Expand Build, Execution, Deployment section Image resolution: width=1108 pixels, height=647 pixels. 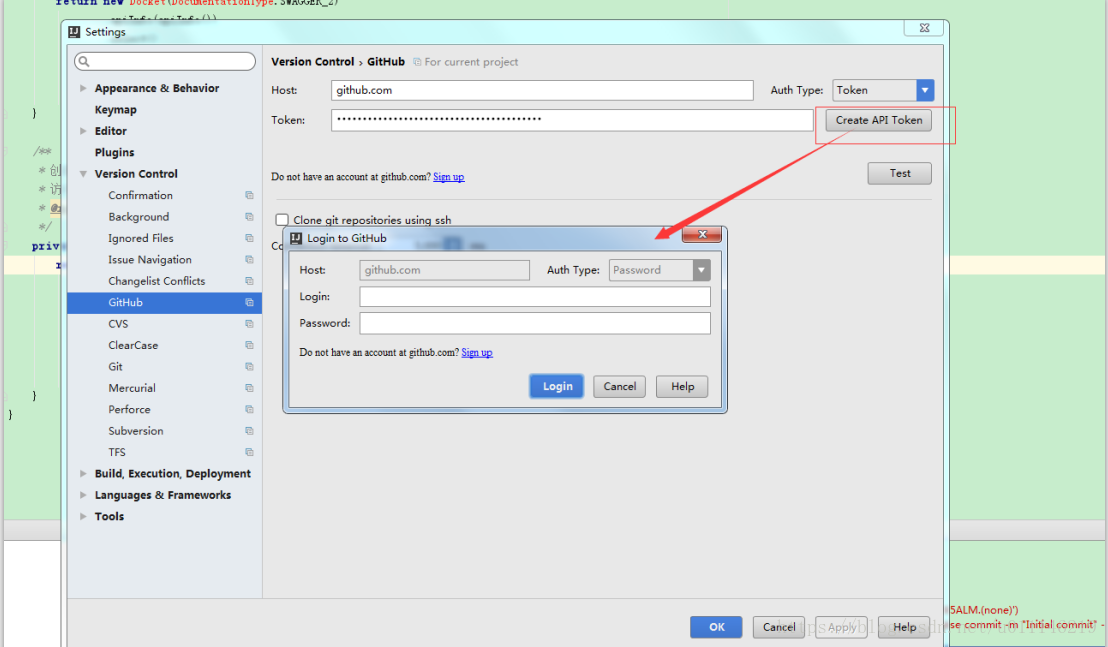pos(83,474)
